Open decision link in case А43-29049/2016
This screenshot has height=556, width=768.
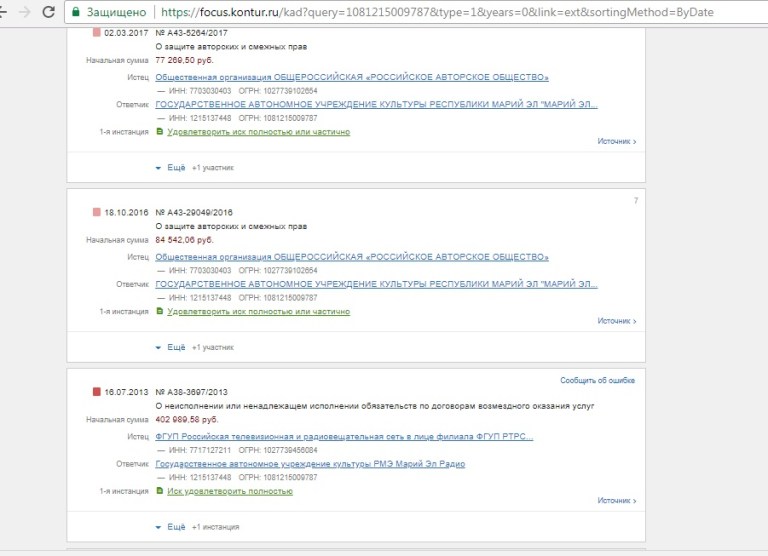pos(259,312)
